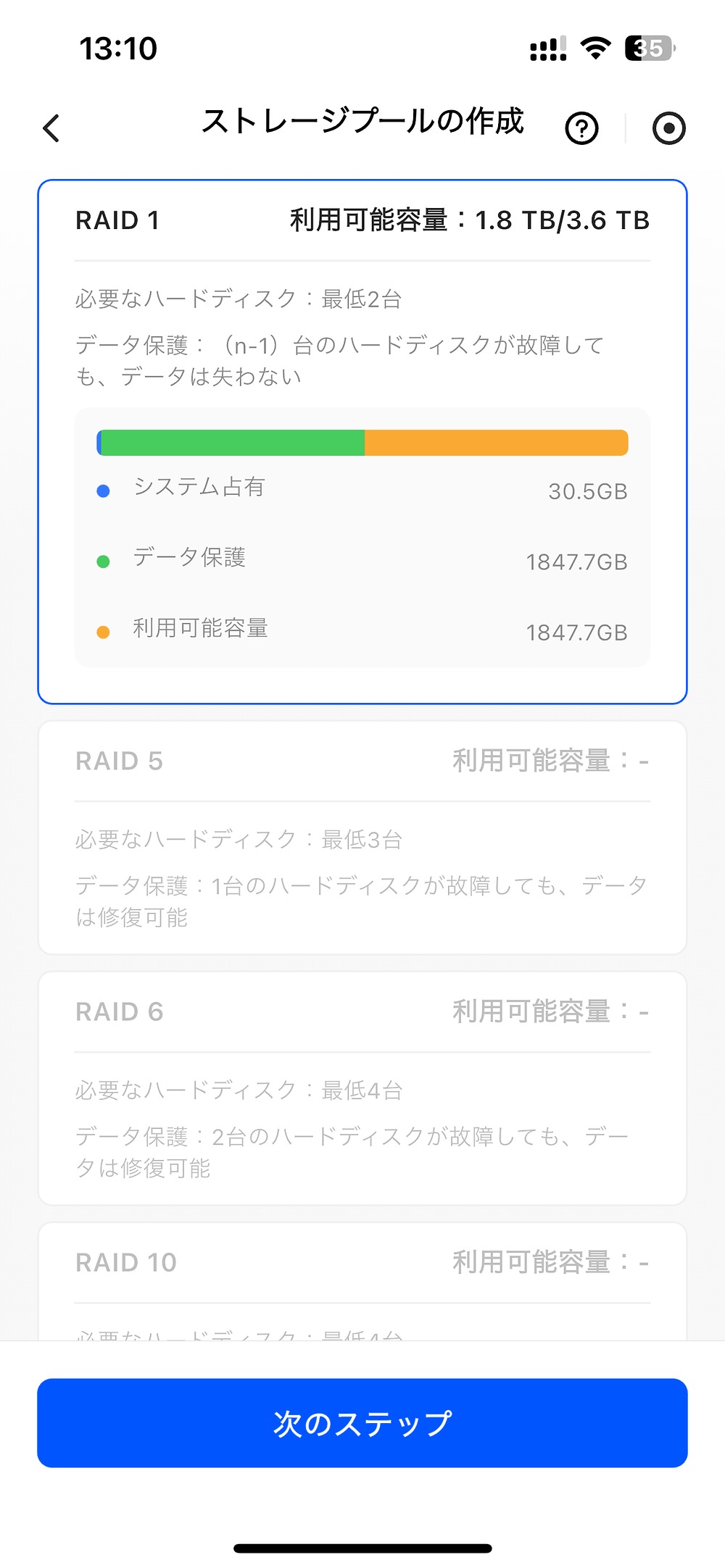Select the RAID 6 configuration card
The height and width of the screenshot is (1568, 725).
[362, 1087]
